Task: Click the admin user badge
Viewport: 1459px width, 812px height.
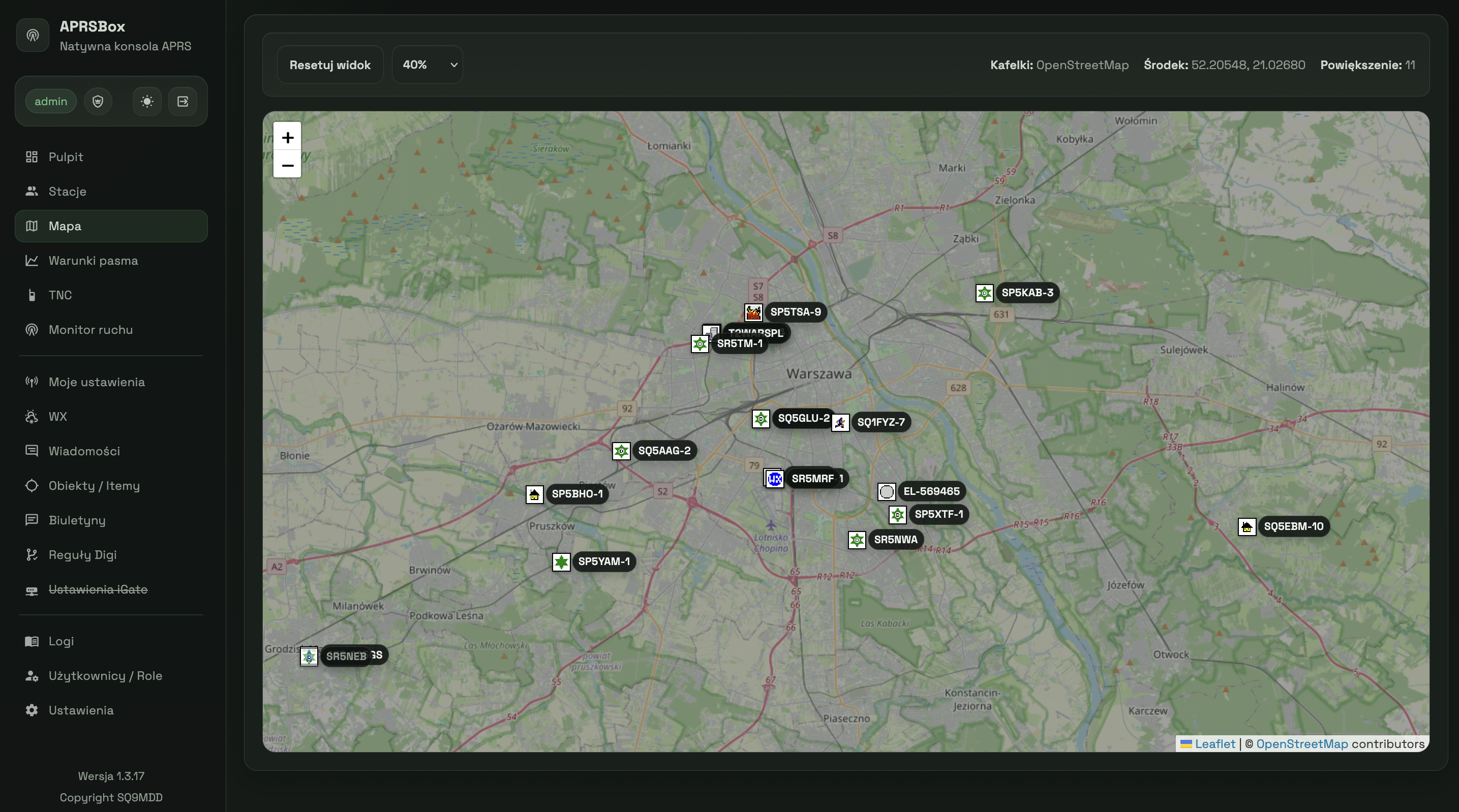Action: pos(51,101)
